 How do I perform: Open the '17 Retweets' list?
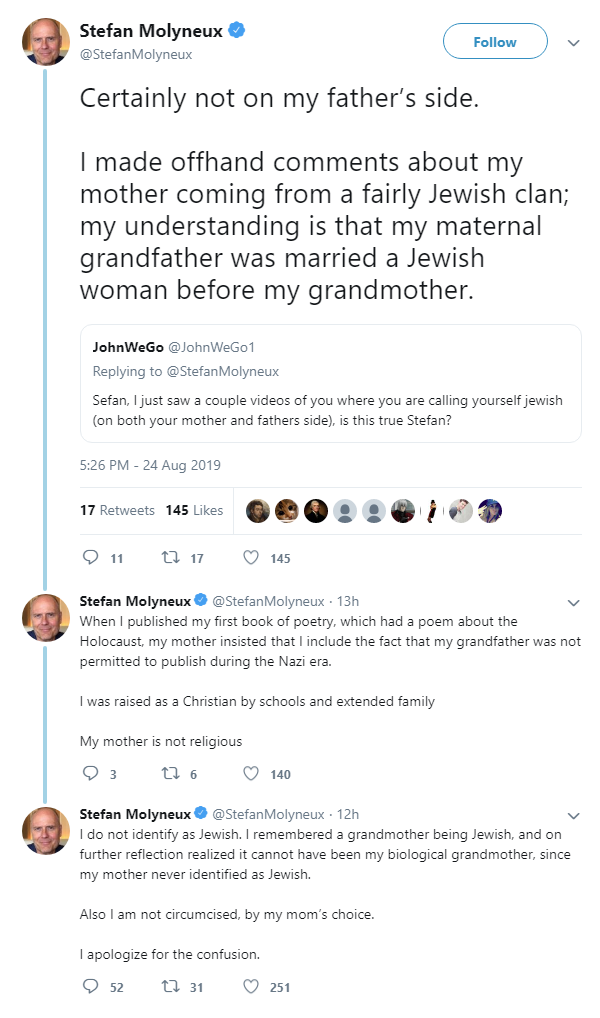point(117,510)
